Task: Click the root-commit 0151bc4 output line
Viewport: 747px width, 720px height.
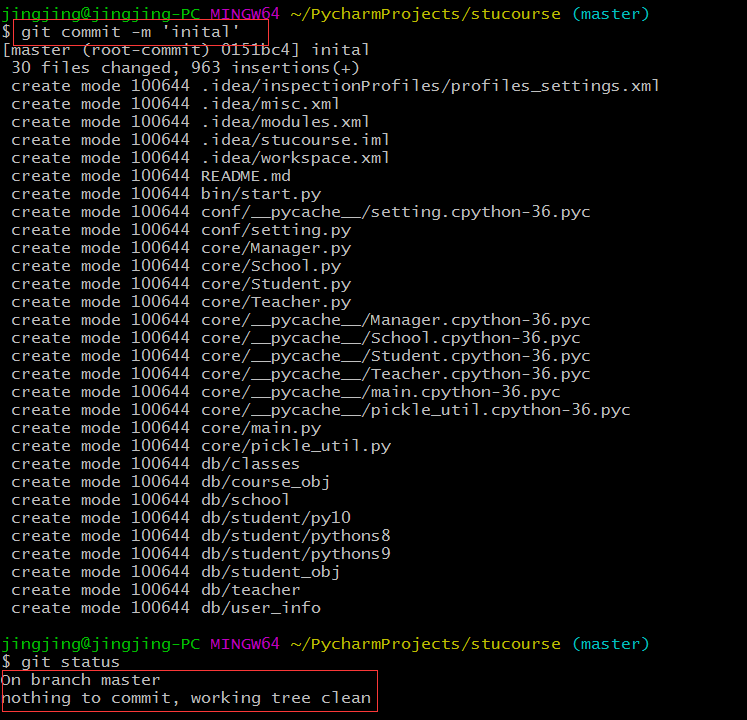Action: point(186,50)
